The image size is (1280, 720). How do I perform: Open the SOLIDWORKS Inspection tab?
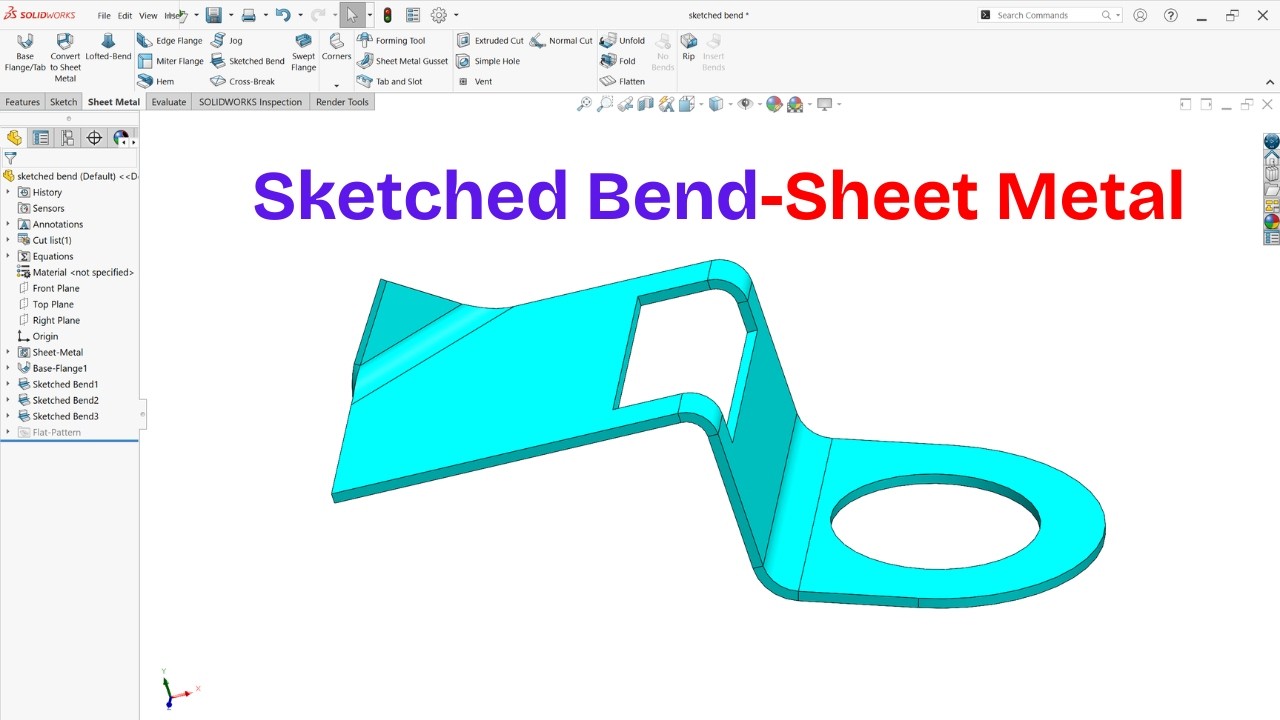pos(250,102)
